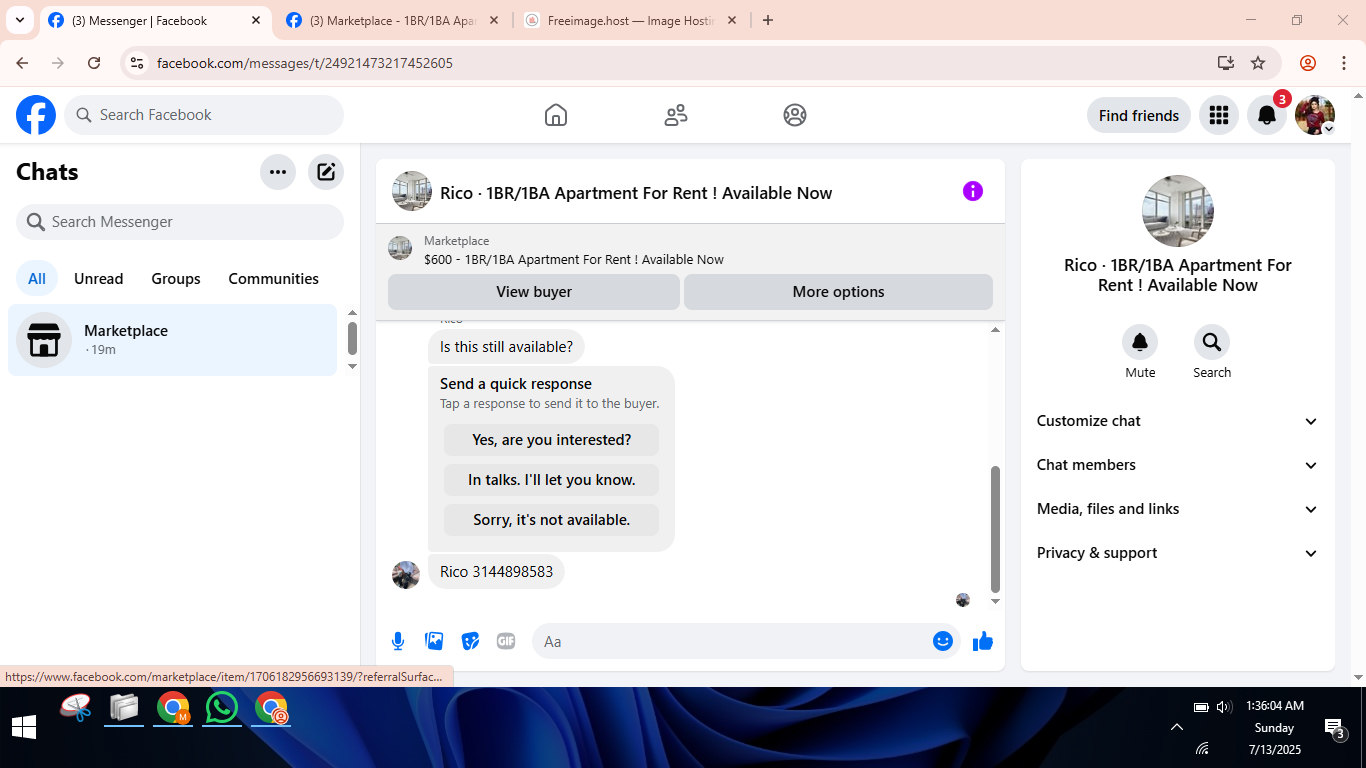
Task: Start a new message with compose icon
Action: point(326,172)
